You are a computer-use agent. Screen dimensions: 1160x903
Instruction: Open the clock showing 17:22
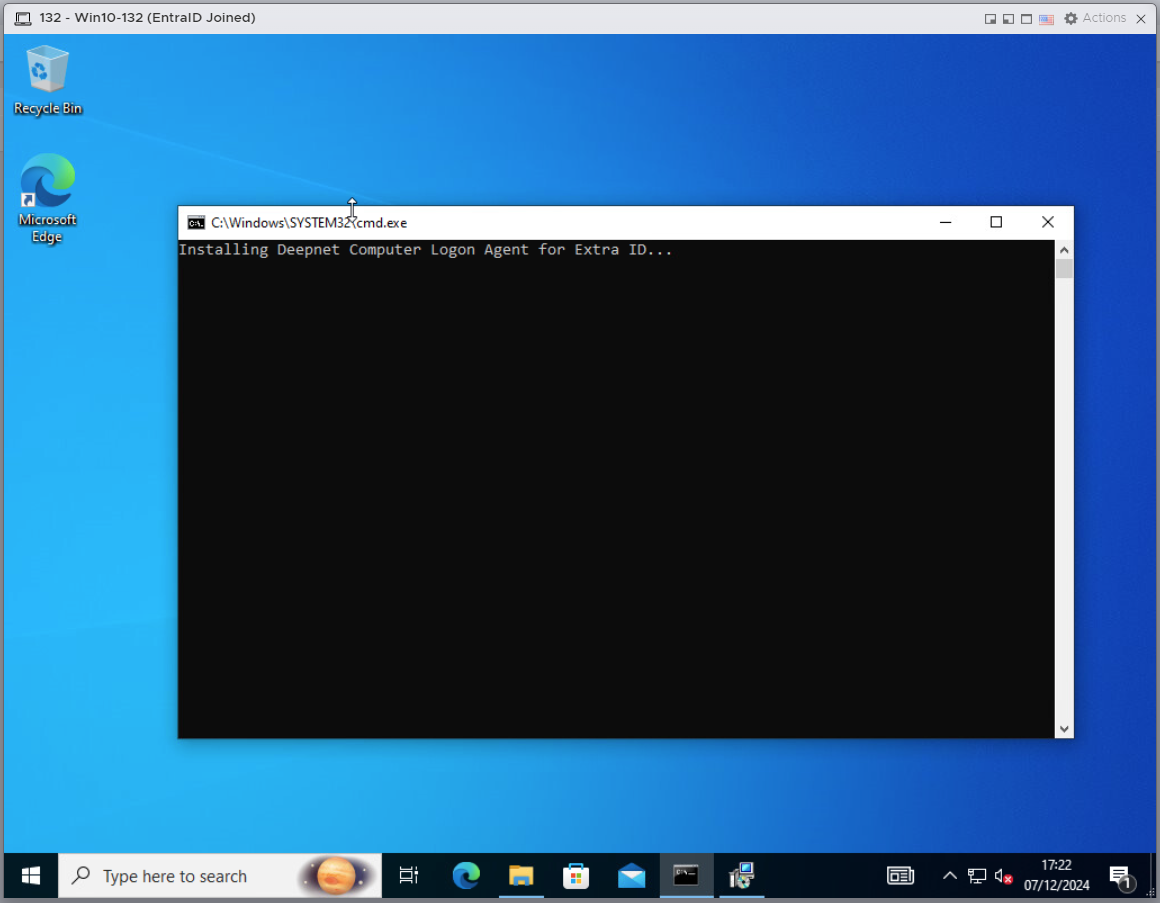[1055, 876]
